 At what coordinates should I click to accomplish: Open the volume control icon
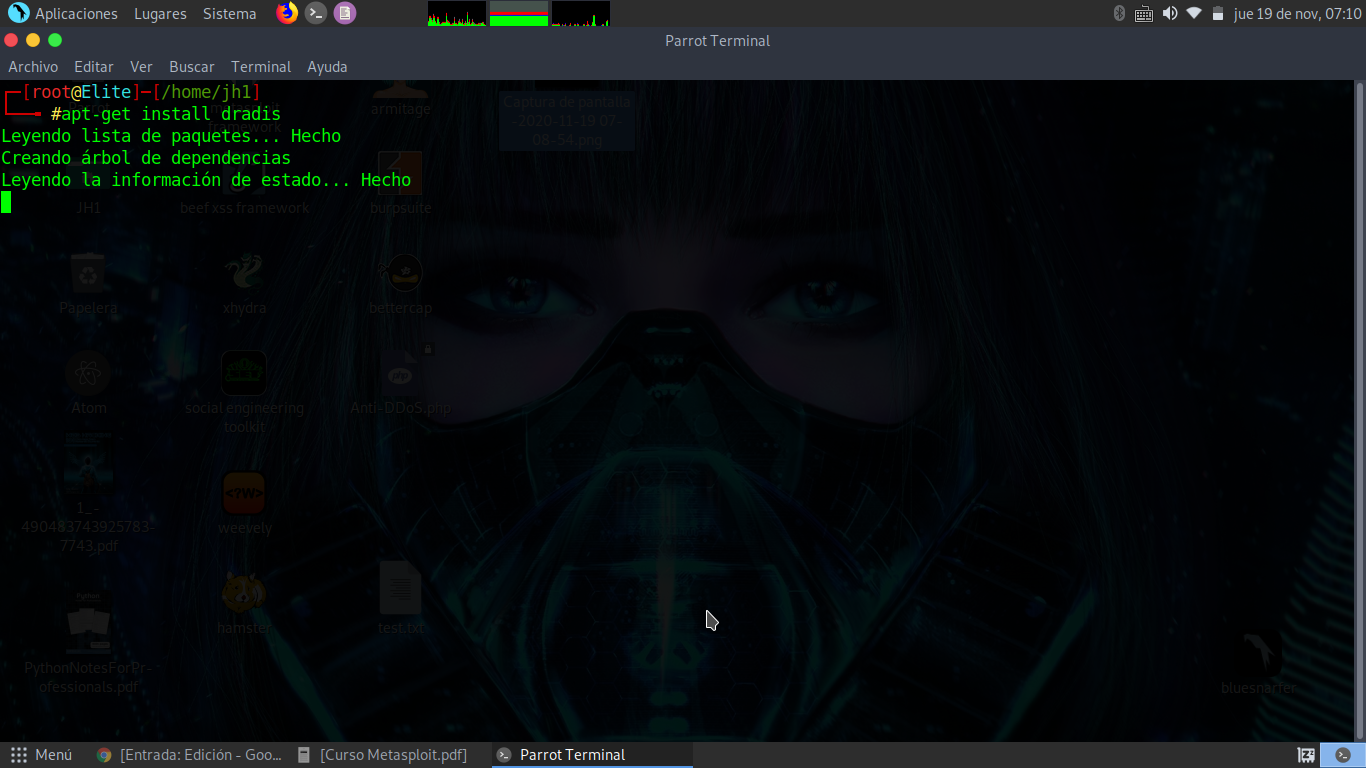(x=1169, y=14)
